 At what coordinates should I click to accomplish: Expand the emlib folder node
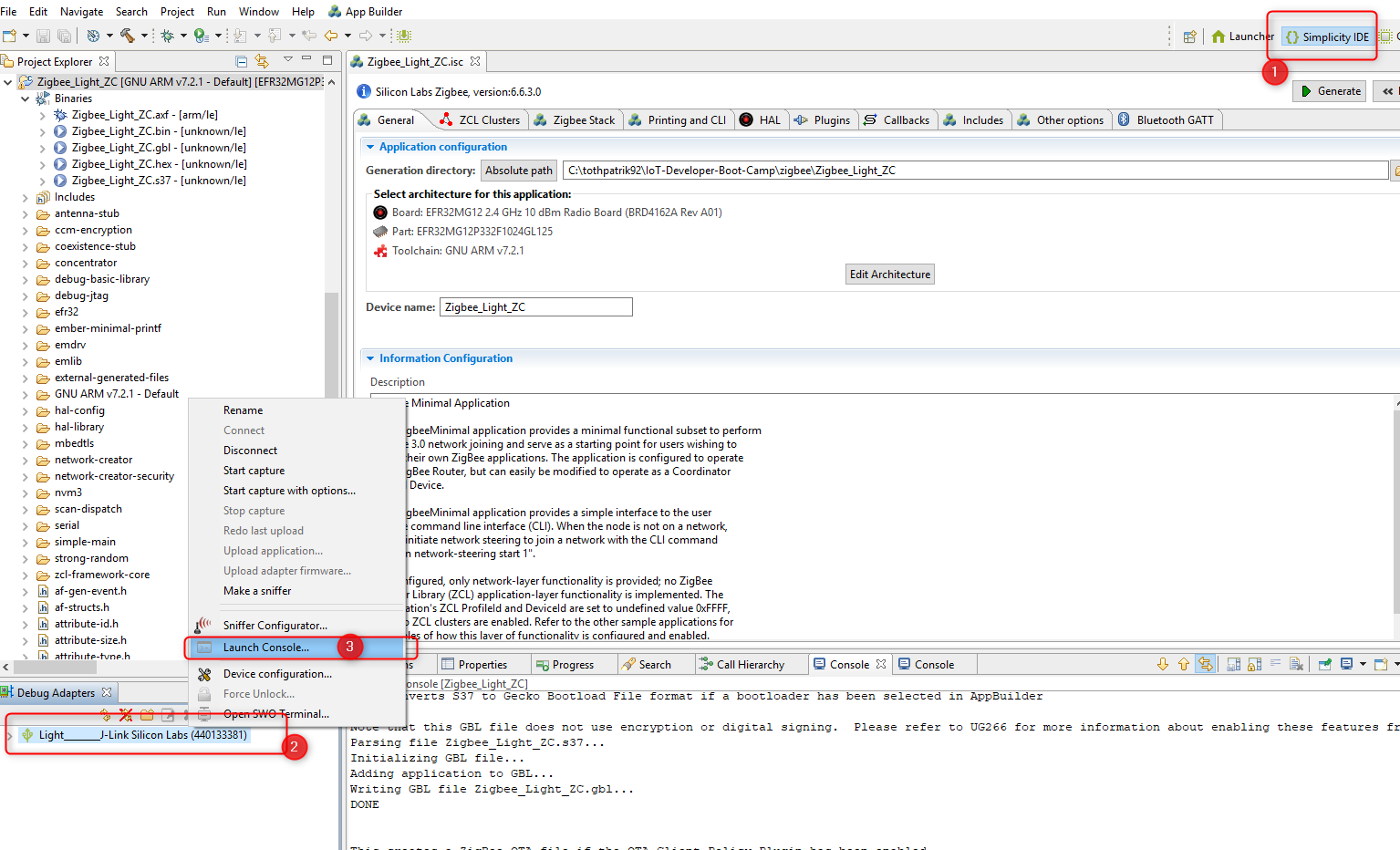coord(26,361)
